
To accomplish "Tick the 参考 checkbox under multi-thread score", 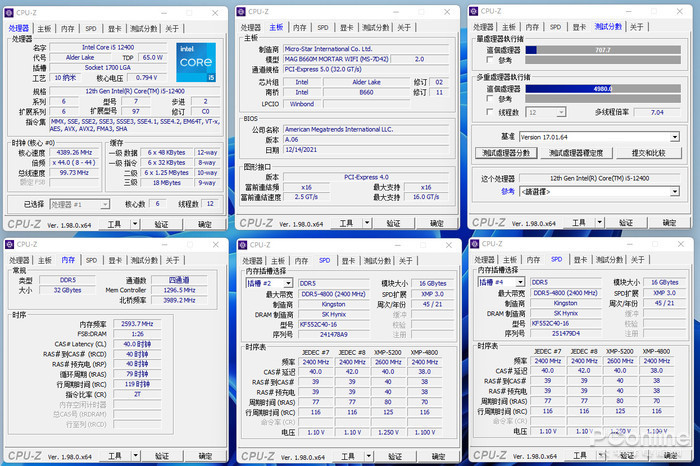I will [489, 98].
